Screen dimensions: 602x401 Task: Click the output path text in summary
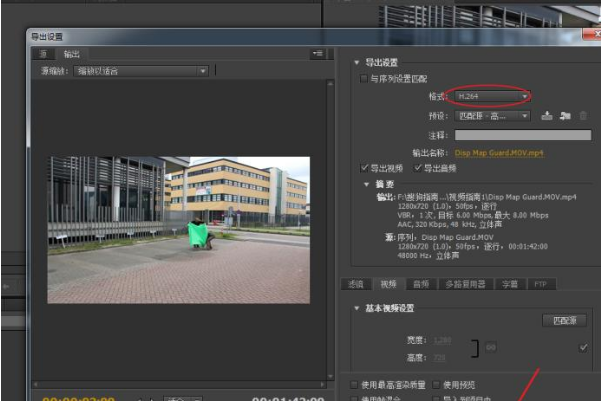pos(487,197)
